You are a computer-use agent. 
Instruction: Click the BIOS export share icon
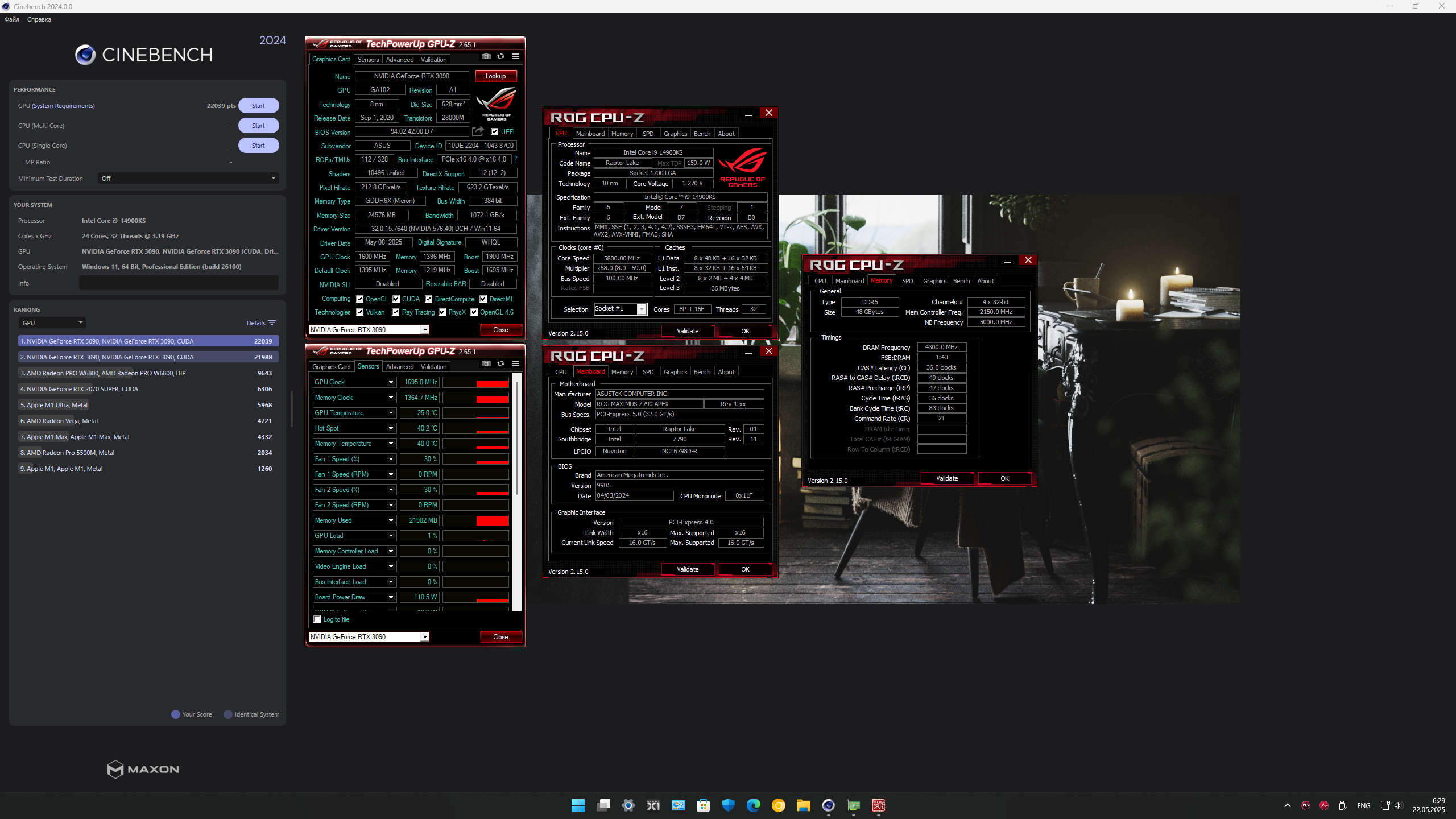pos(478,131)
